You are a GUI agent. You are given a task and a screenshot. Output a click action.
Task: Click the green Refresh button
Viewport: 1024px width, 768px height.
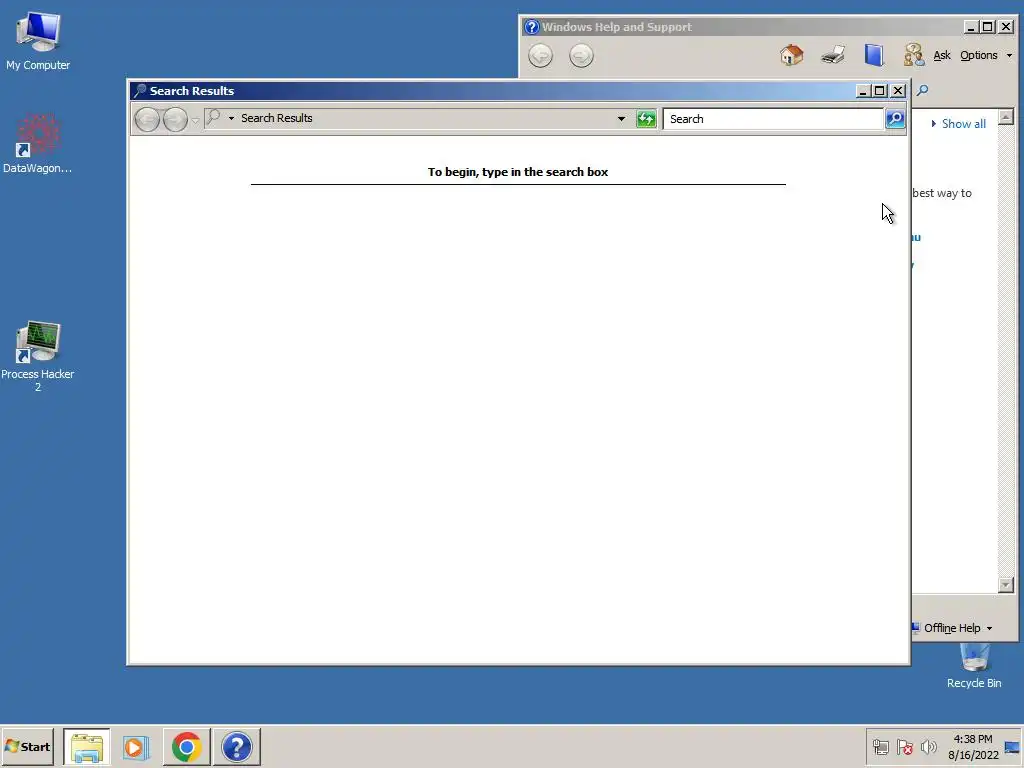coord(646,119)
